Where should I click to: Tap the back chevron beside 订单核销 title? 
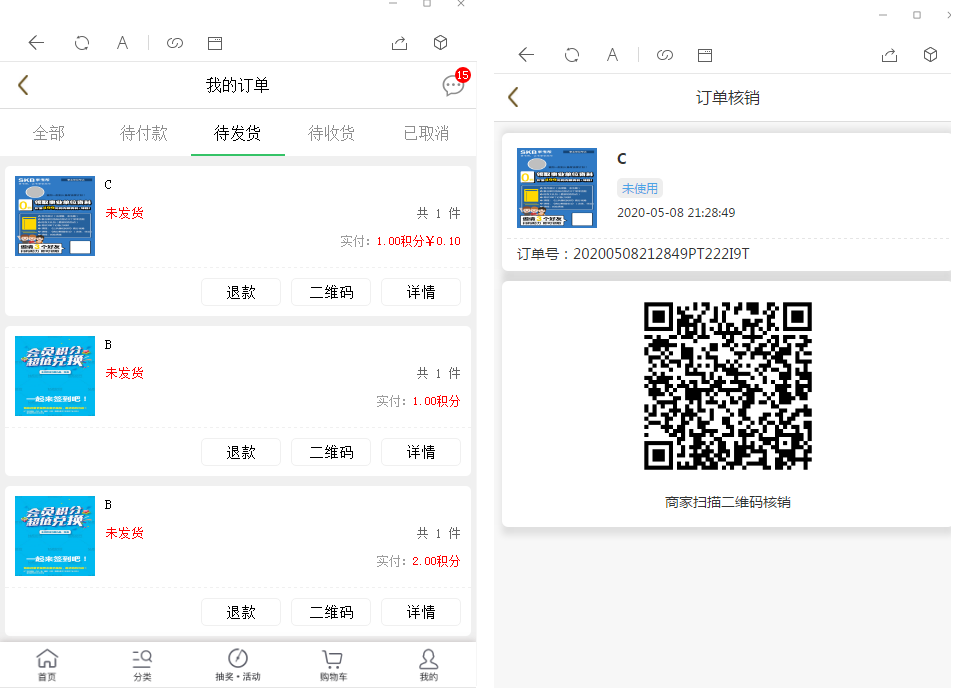[513, 97]
